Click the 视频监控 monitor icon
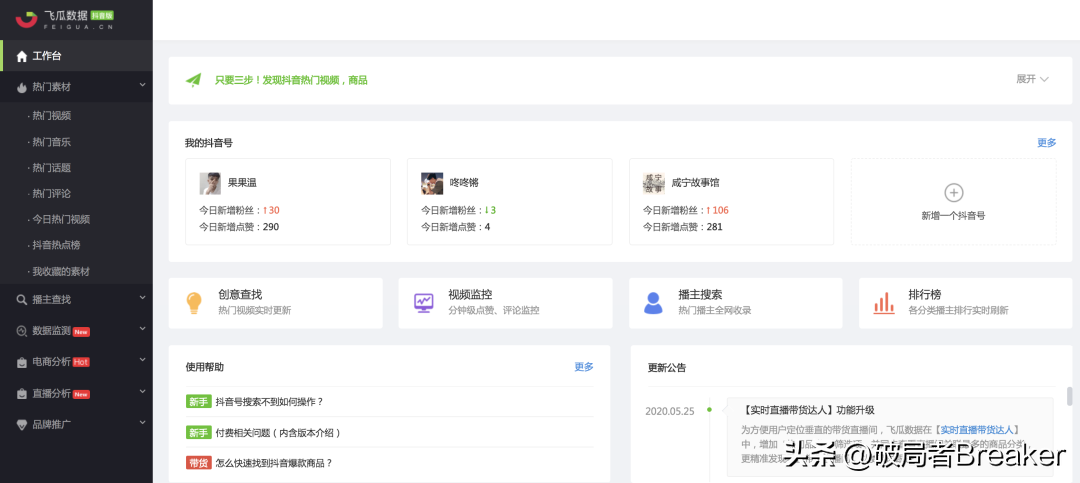 coord(423,303)
